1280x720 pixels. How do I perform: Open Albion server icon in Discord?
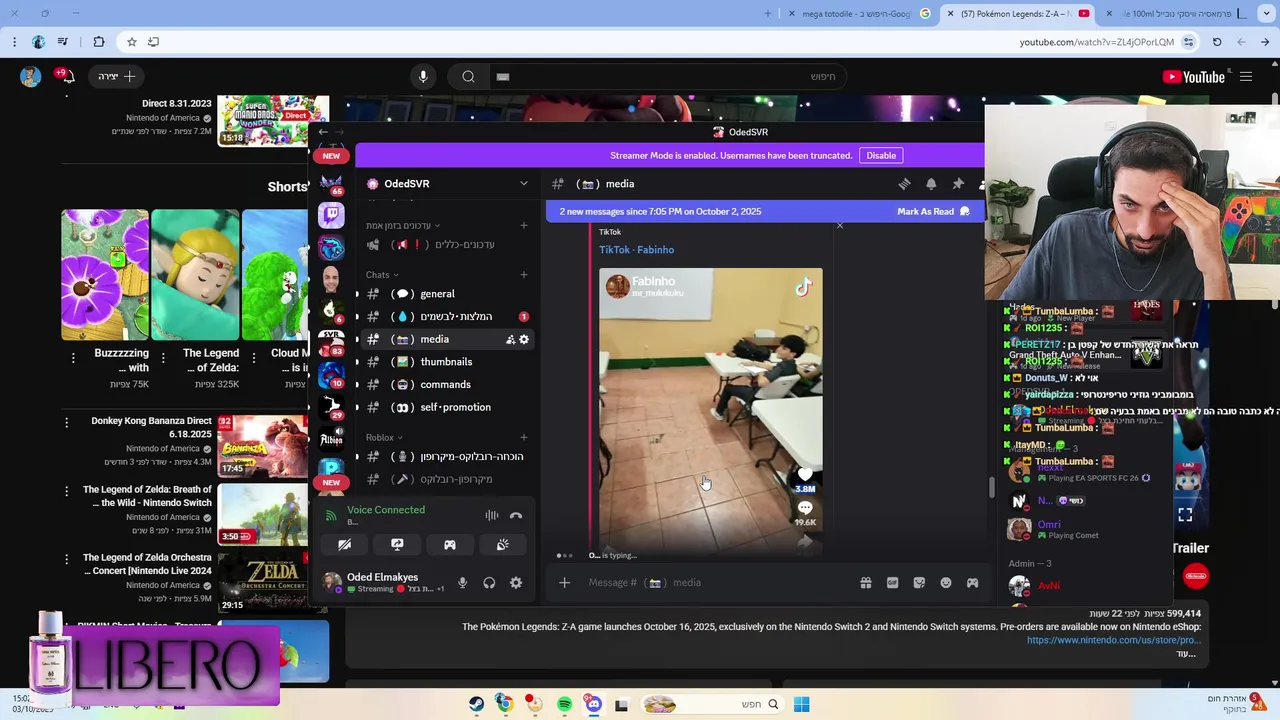pos(331,438)
